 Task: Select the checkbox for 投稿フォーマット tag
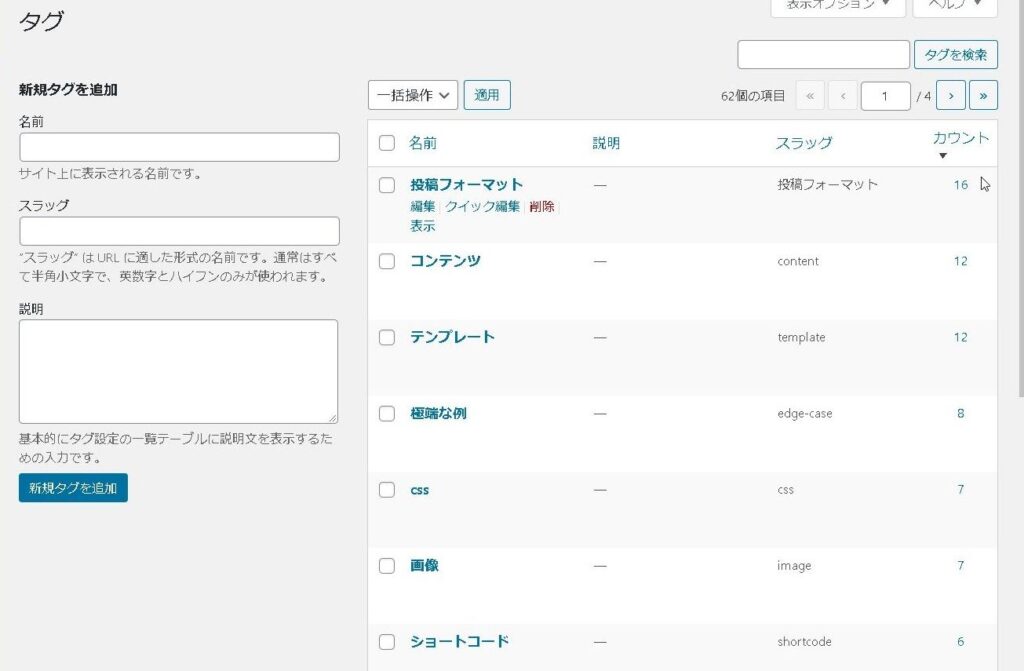[x=387, y=185]
